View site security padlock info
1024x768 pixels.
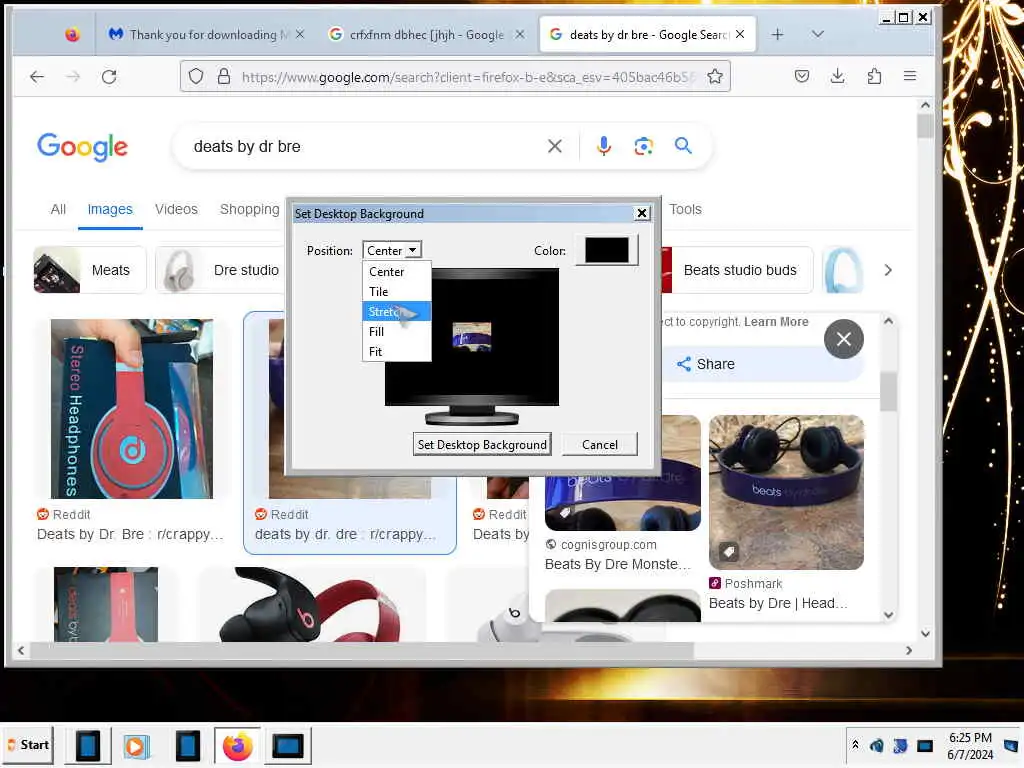tap(224, 76)
